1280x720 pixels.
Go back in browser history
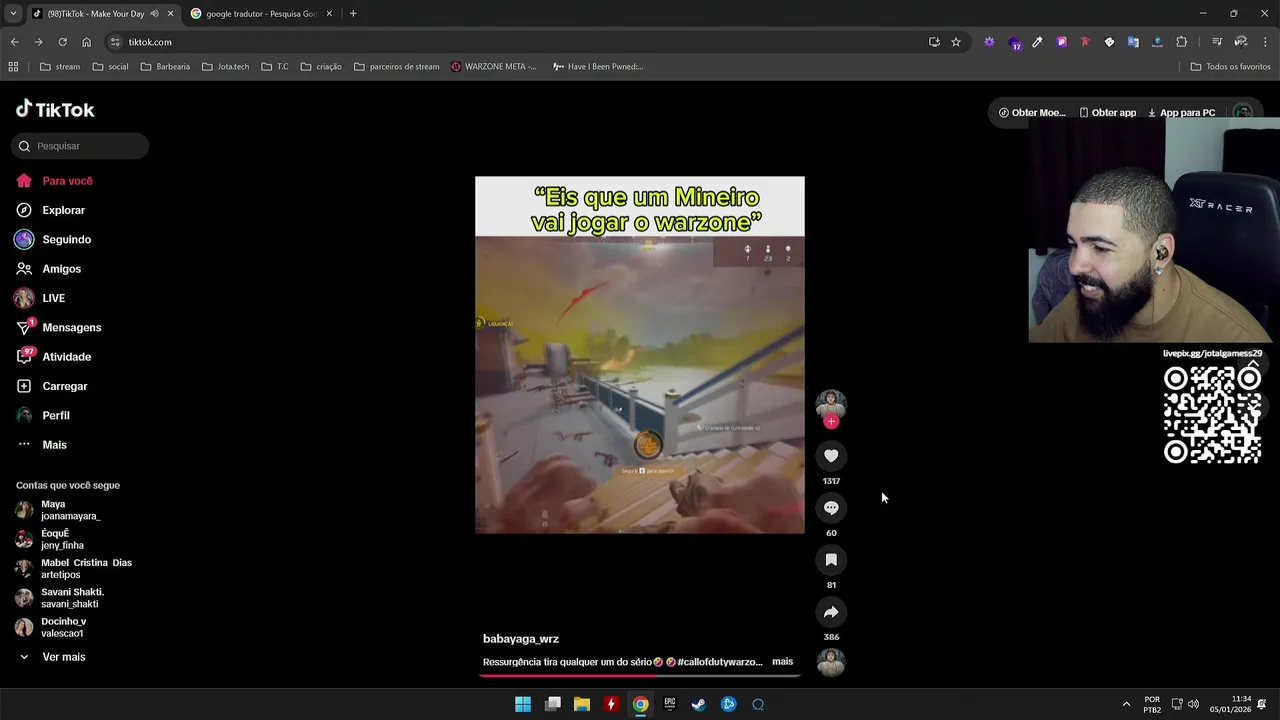[14, 42]
